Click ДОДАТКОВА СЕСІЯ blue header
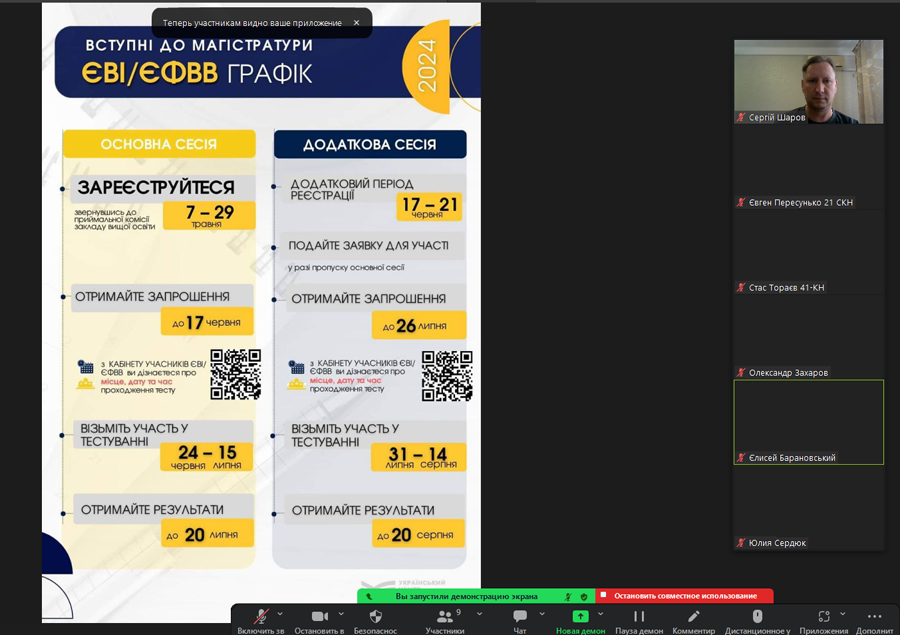Viewport: 900px width, 635px height. coord(370,144)
